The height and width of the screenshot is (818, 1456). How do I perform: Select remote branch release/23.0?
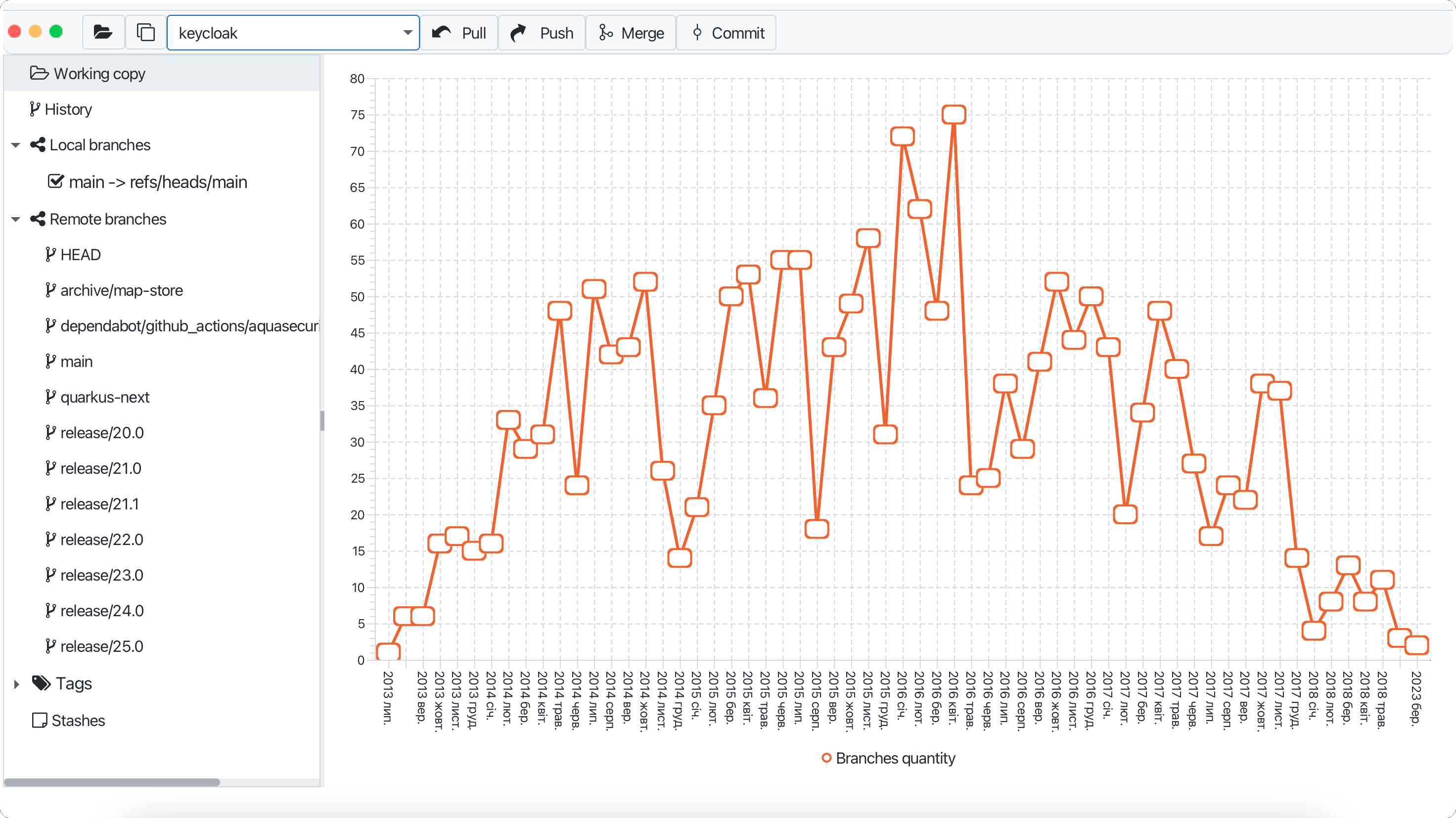102,576
